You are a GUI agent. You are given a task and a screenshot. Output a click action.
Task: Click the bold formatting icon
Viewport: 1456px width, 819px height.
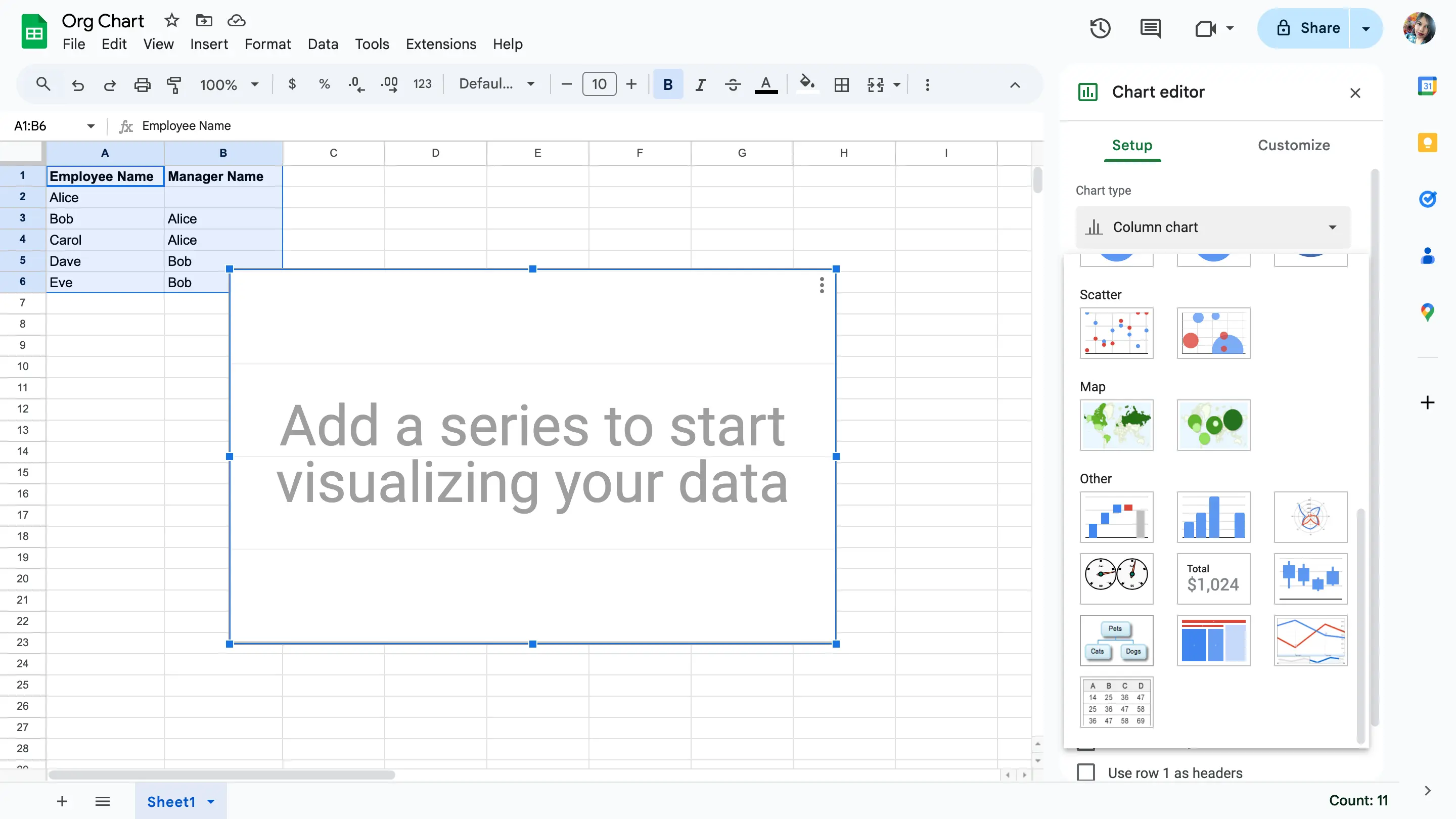click(x=667, y=84)
